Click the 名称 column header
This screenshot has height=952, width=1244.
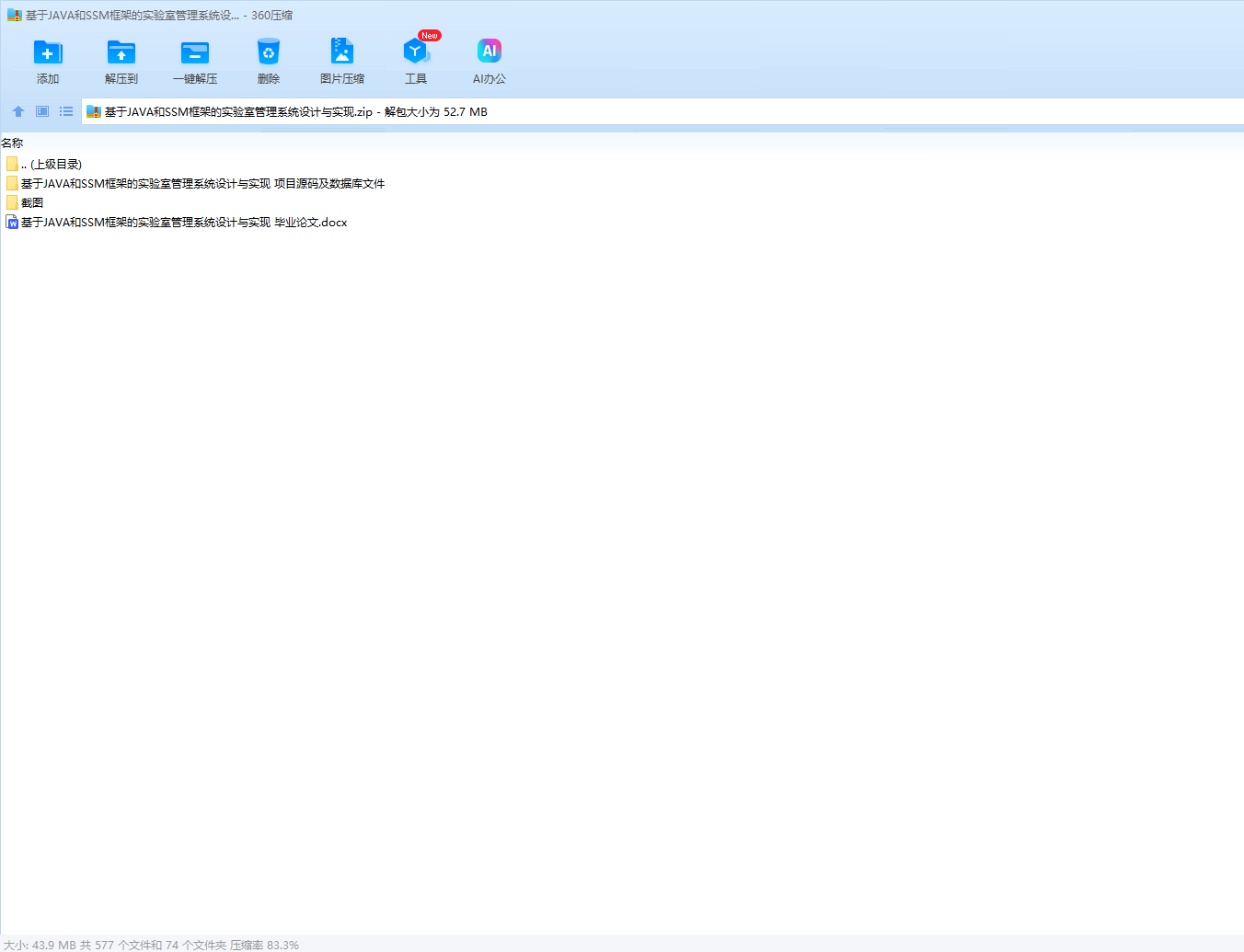coord(12,143)
